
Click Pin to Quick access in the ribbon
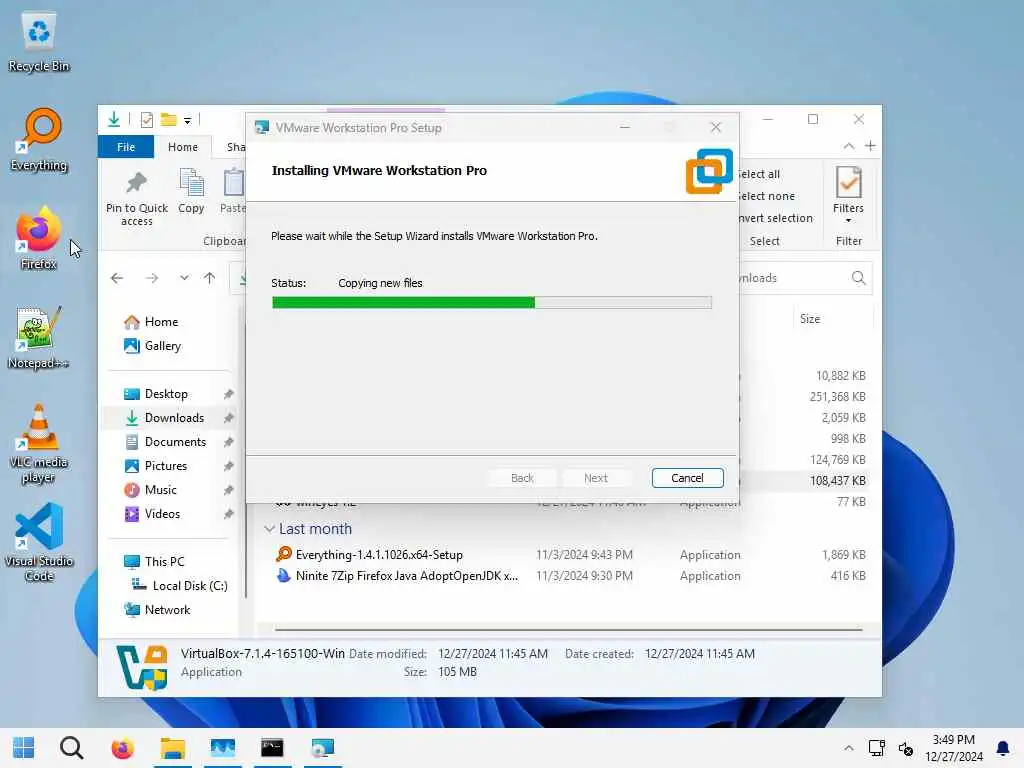click(136, 197)
